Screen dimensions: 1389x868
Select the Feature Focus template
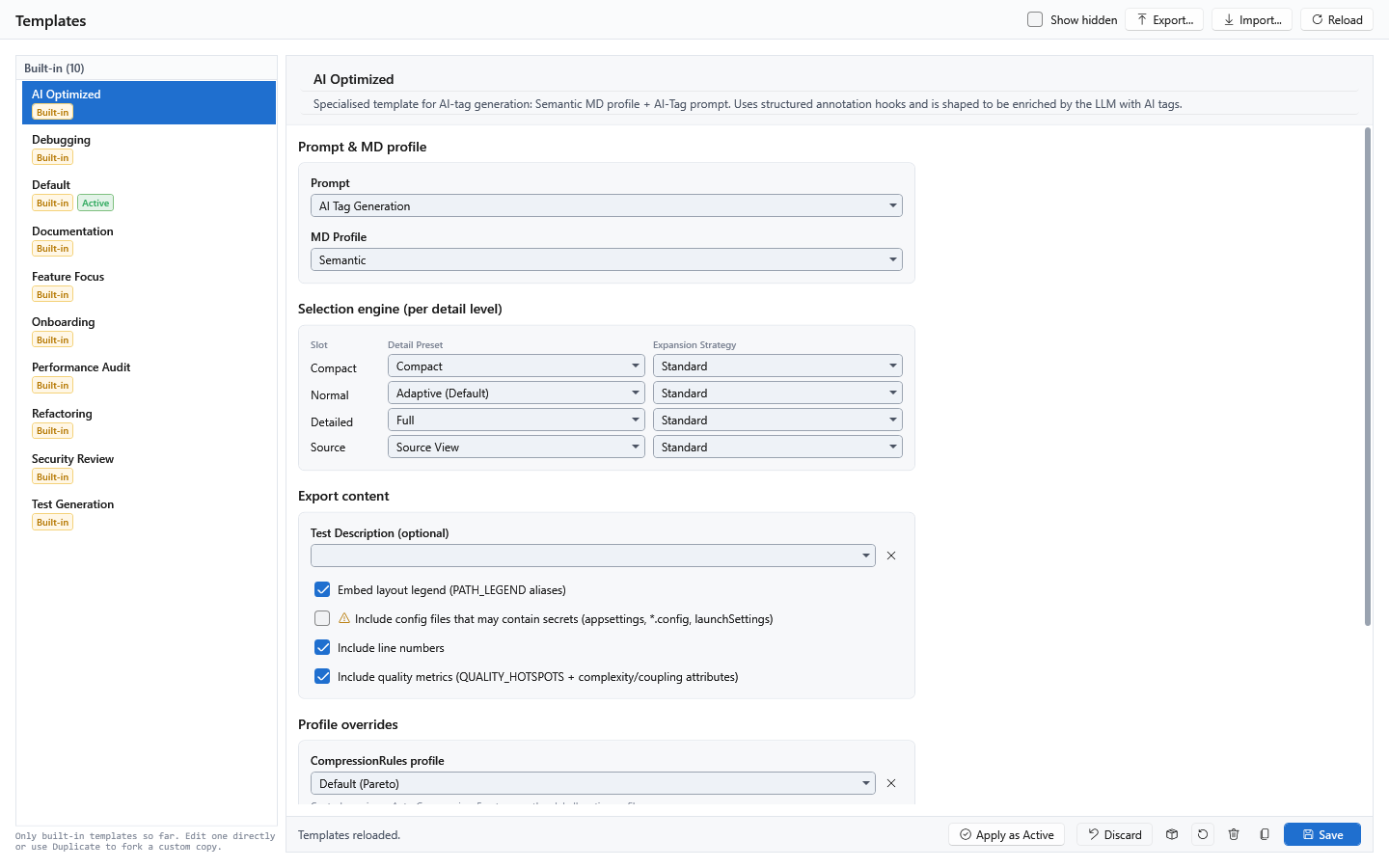coord(149,285)
